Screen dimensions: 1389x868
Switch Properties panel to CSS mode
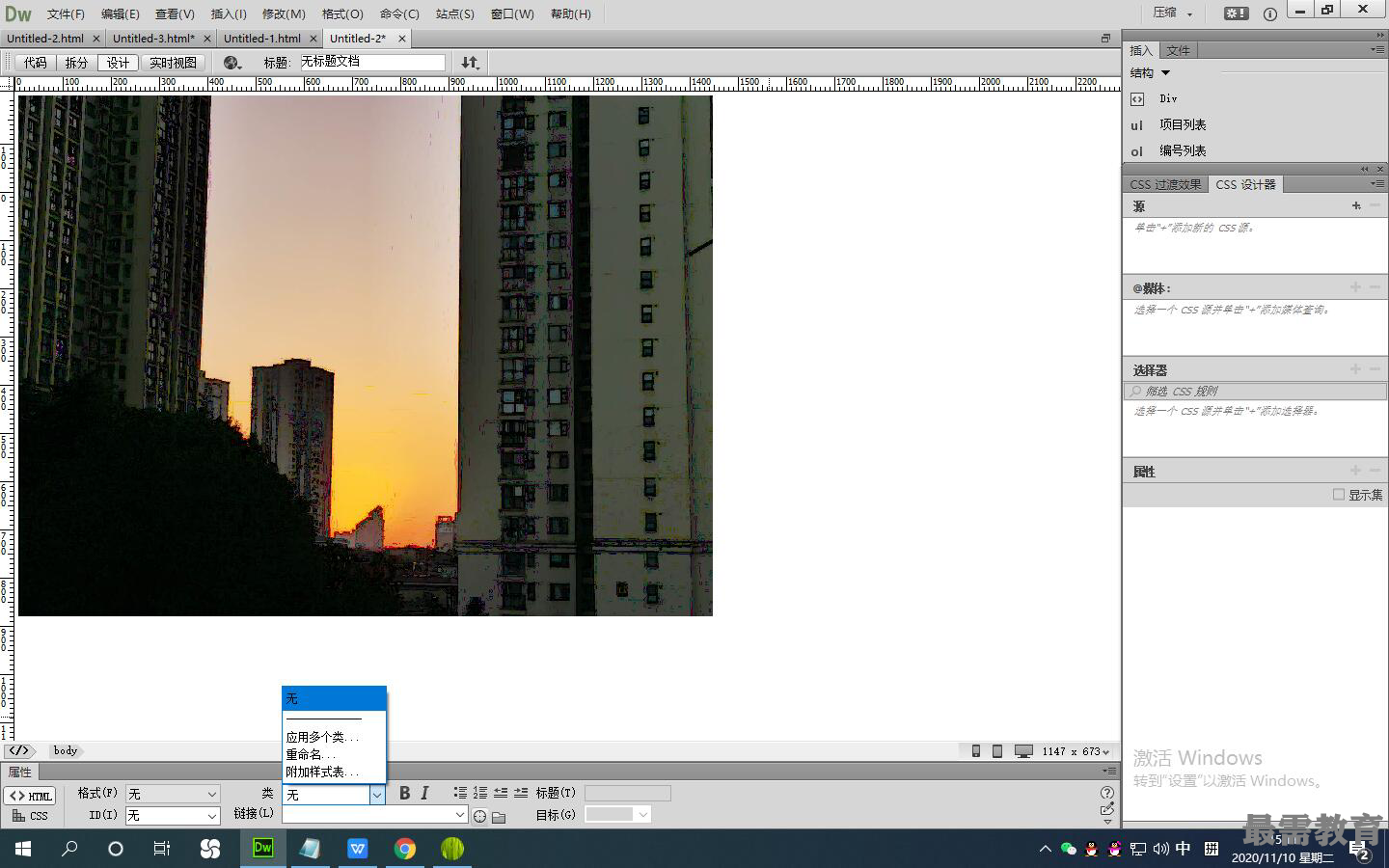point(30,816)
